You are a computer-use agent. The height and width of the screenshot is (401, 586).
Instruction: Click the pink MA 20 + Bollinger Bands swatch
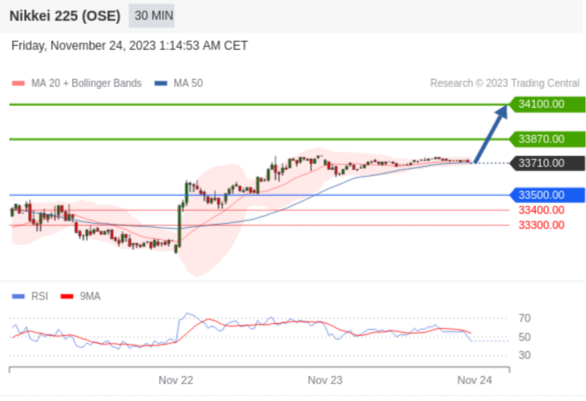tap(18, 83)
